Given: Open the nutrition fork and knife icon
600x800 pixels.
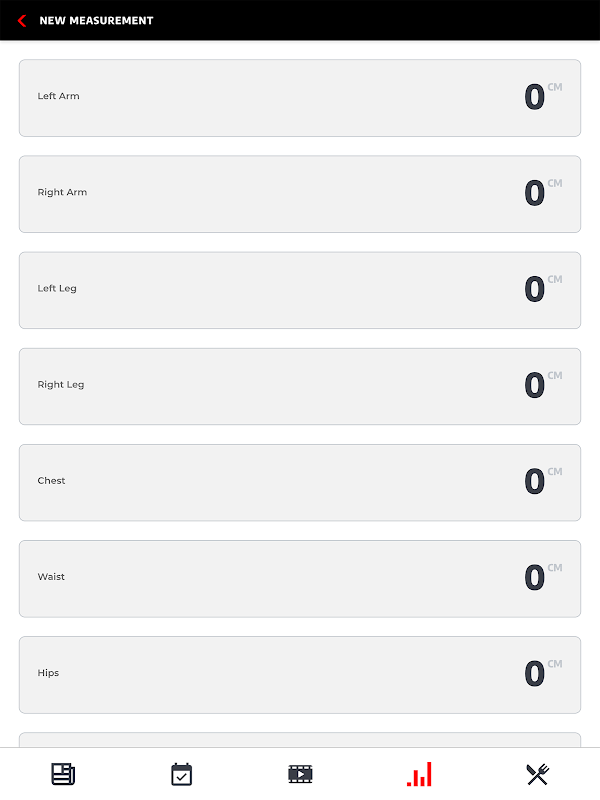Looking at the screenshot, I should tap(537, 773).
